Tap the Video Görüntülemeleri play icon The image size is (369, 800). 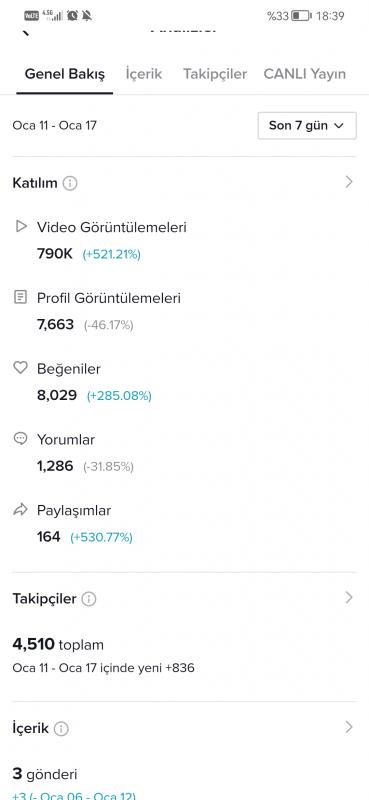click(21, 226)
